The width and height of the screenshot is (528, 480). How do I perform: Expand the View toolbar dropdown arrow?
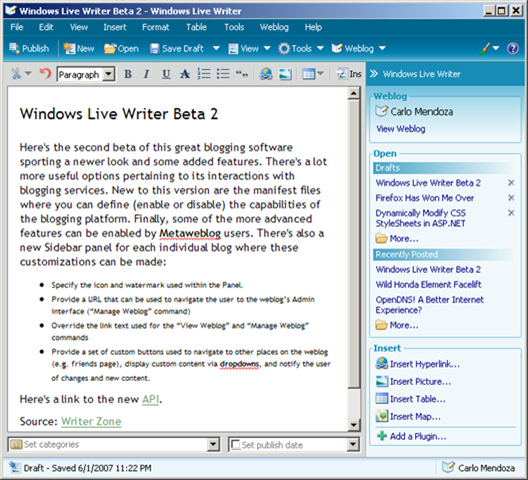tap(267, 49)
